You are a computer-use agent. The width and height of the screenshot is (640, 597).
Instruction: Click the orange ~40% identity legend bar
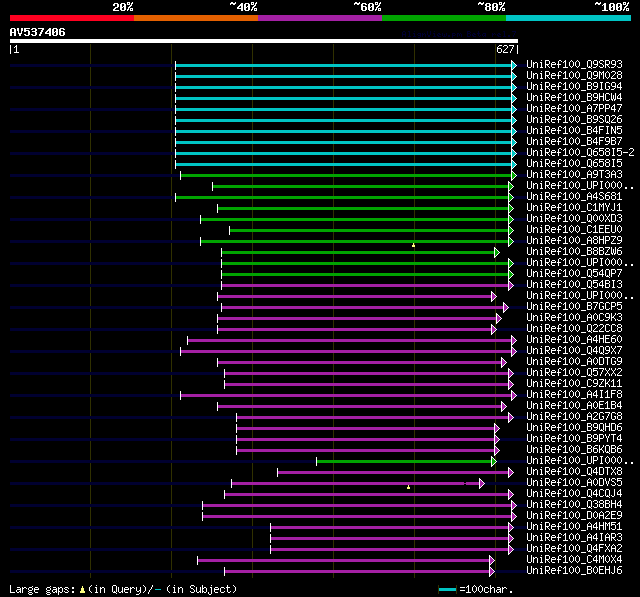[196, 18]
